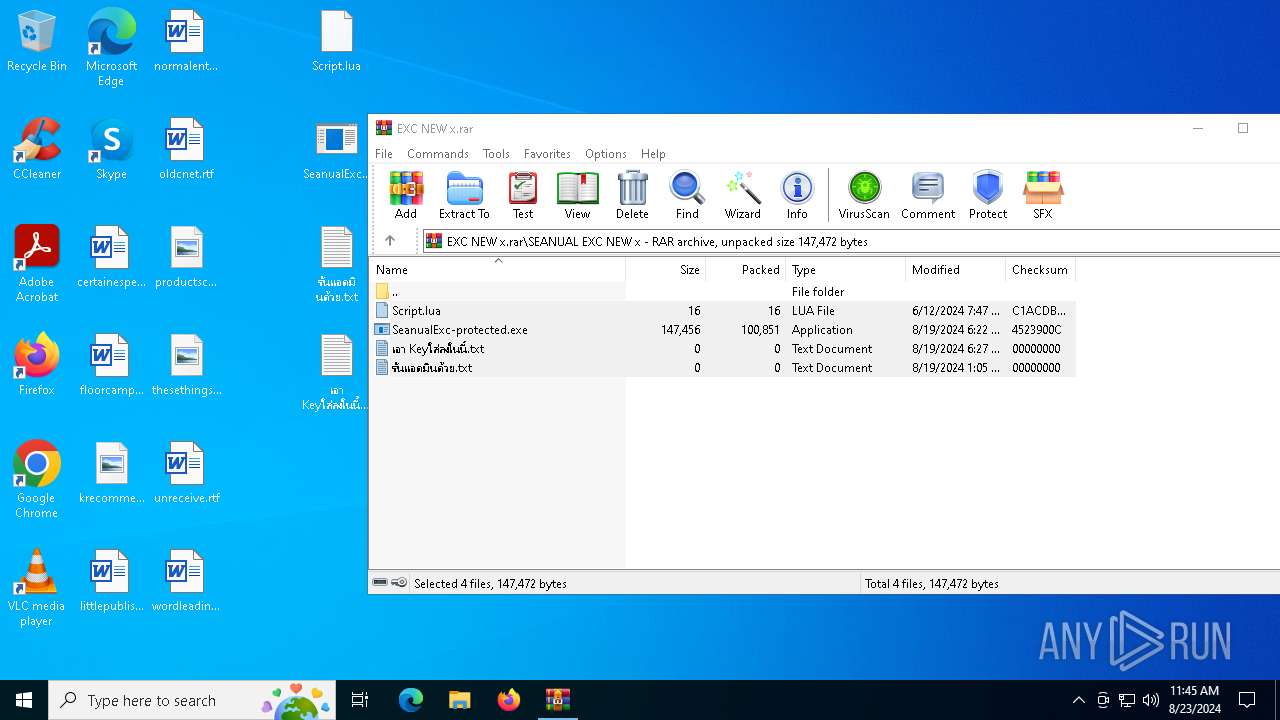The width and height of the screenshot is (1280, 720).
Task: Click the Skype desktop shortcut
Action: pyautogui.click(x=111, y=149)
